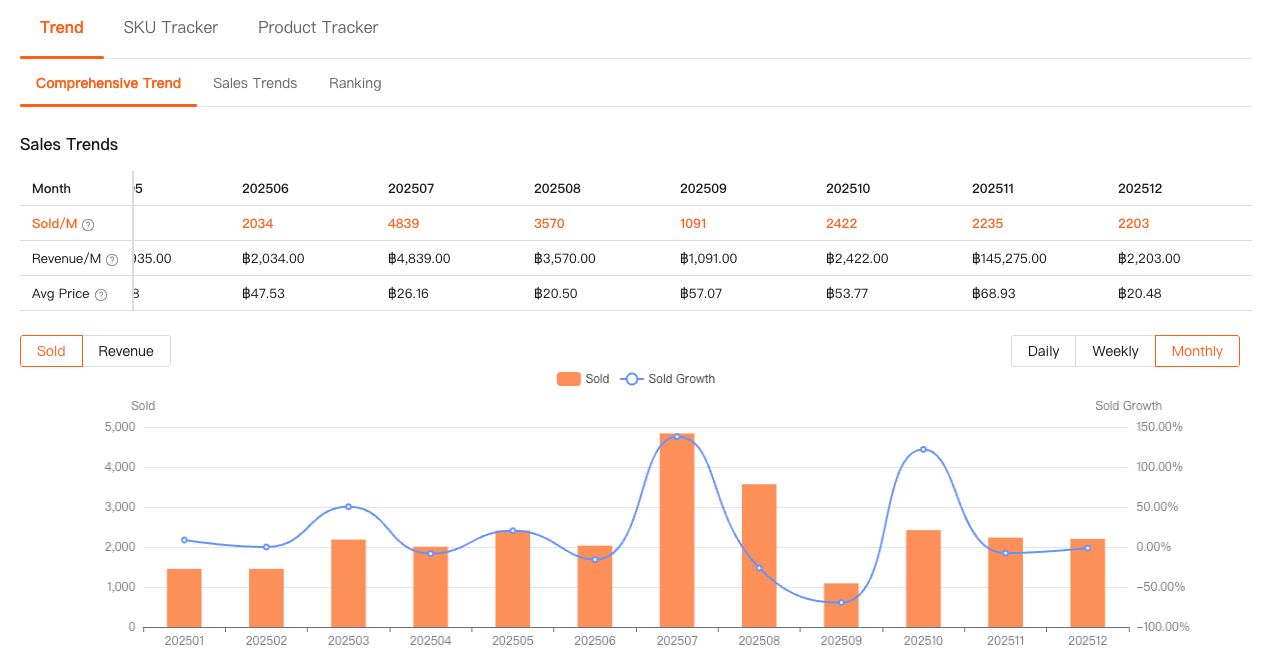Viewport: 1270px width, 668px height.
Task: Click help icon beside Revenue/M
Action: (x=112, y=260)
